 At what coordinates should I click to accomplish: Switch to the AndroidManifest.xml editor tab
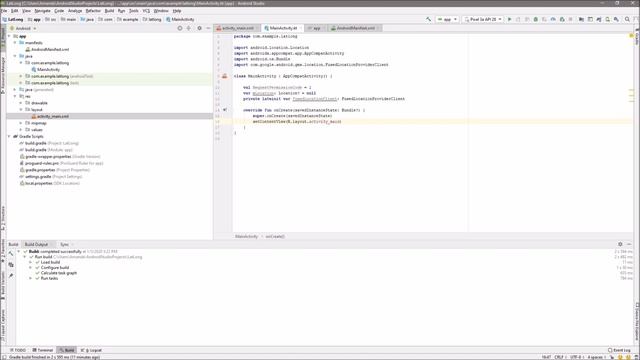(355, 28)
